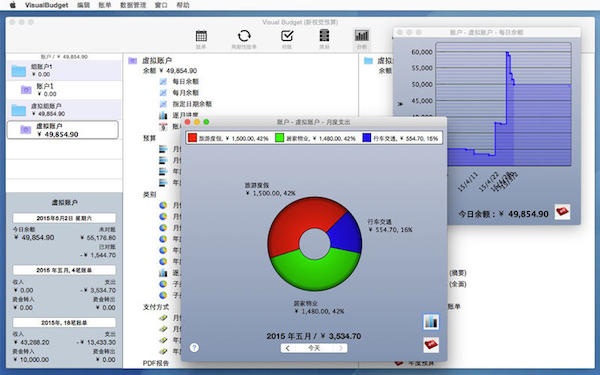The image size is (600, 375).
Task: Click the green legend swatch ¥1,480.00
Action: point(280,138)
